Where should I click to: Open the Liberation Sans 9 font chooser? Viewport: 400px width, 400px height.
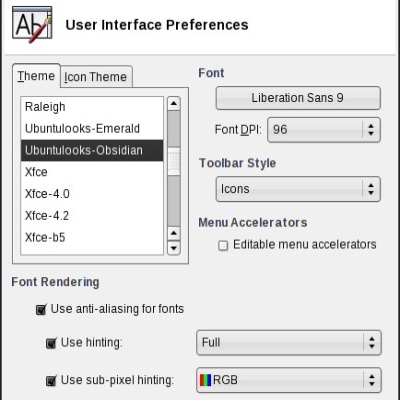click(x=298, y=98)
